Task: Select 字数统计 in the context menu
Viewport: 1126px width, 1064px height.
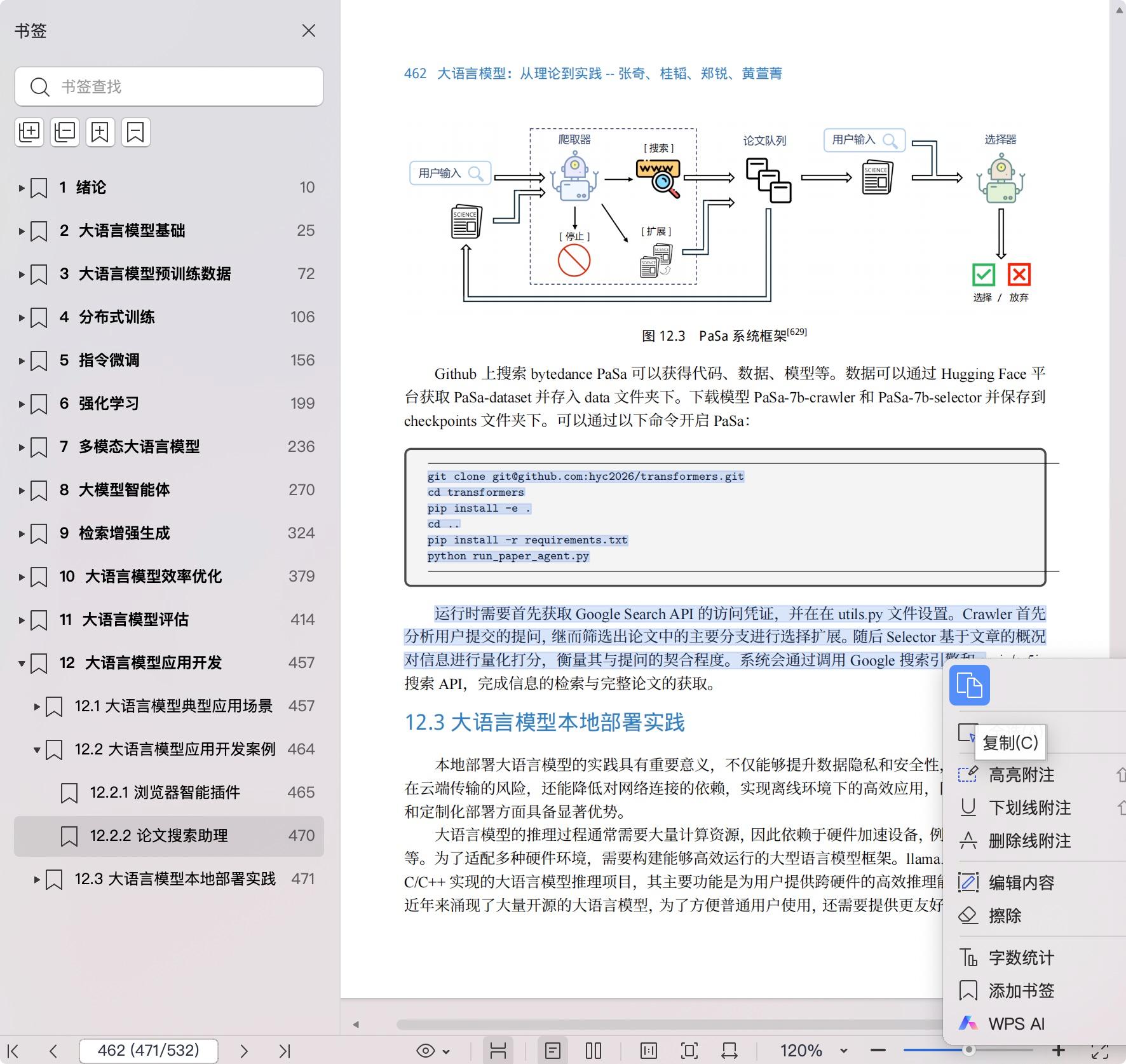Action: [1021, 958]
